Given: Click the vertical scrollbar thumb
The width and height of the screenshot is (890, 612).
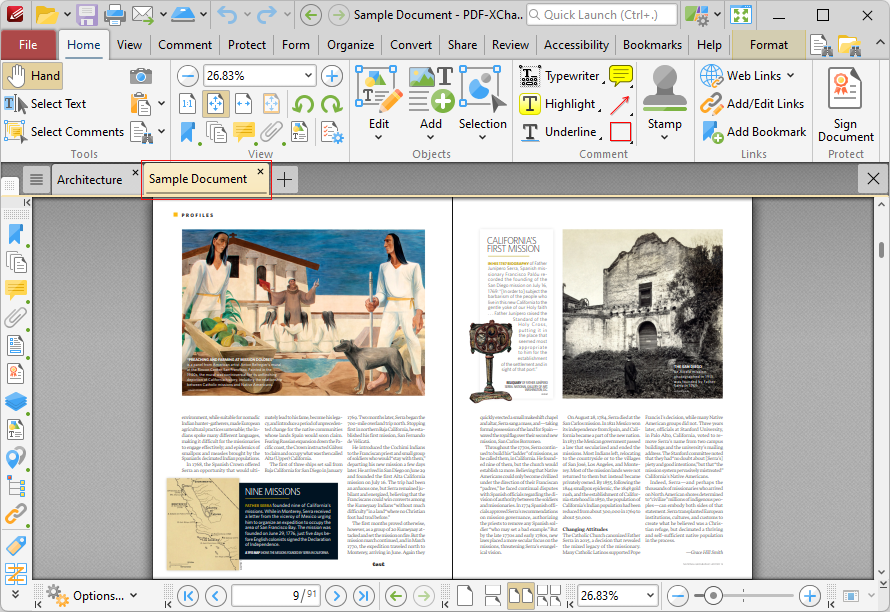Looking at the screenshot, I should point(881,249).
